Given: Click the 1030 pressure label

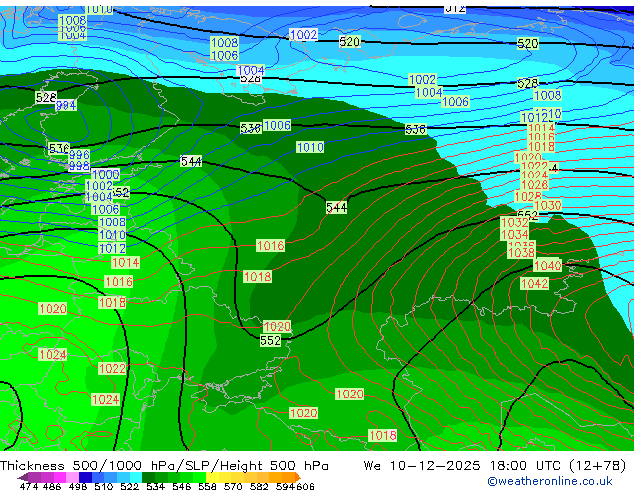Looking at the screenshot, I should point(548,205).
